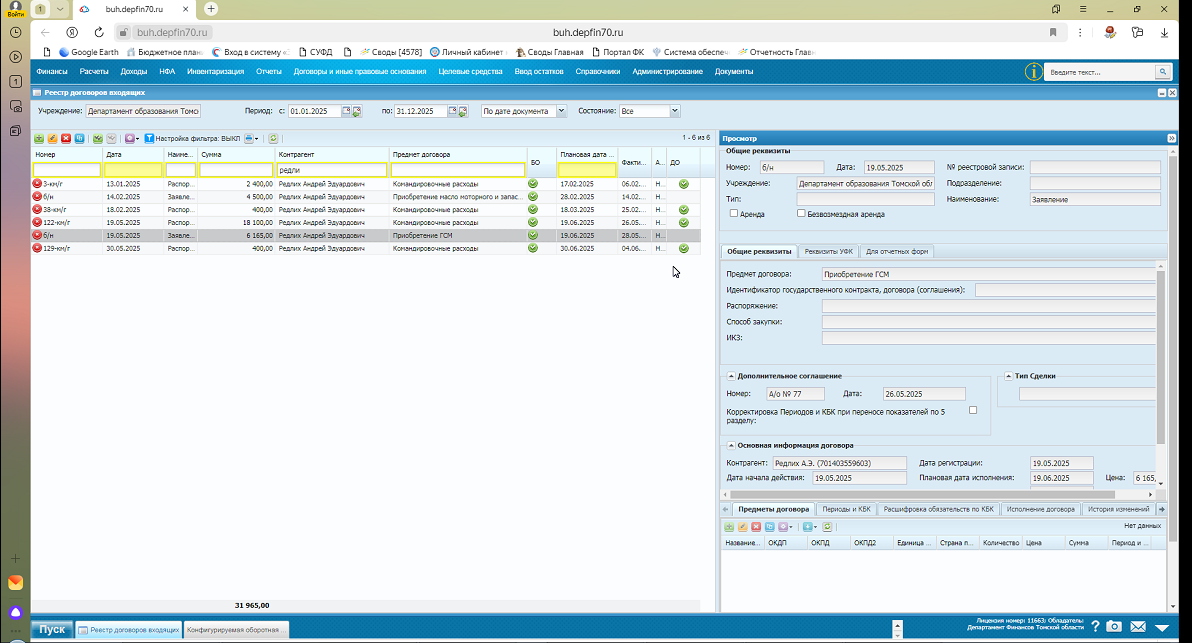Add a new contract with green plus icon
Viewport: 1192px width, 643px height.
(39, 138)
